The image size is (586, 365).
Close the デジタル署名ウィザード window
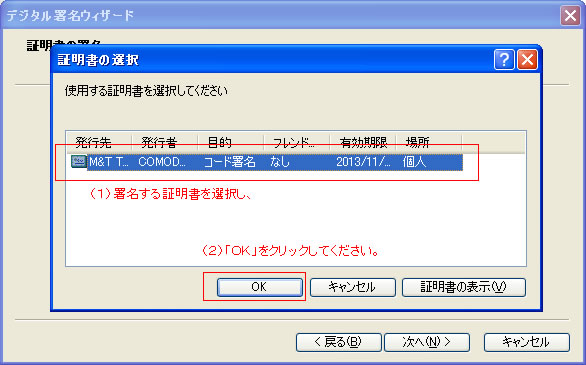click(570, 16)
